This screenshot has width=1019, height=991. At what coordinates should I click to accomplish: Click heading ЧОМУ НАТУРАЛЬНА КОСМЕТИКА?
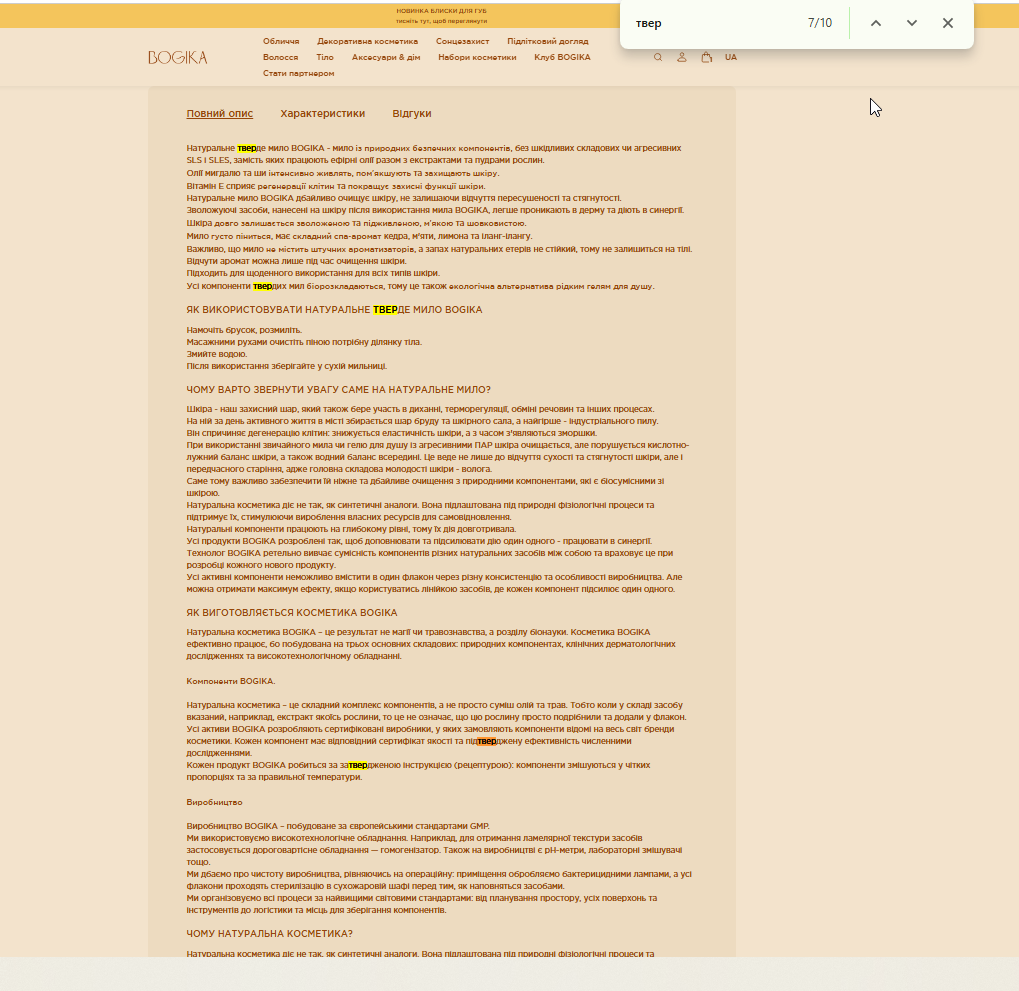pyautogui.click(x=270, y=934)
